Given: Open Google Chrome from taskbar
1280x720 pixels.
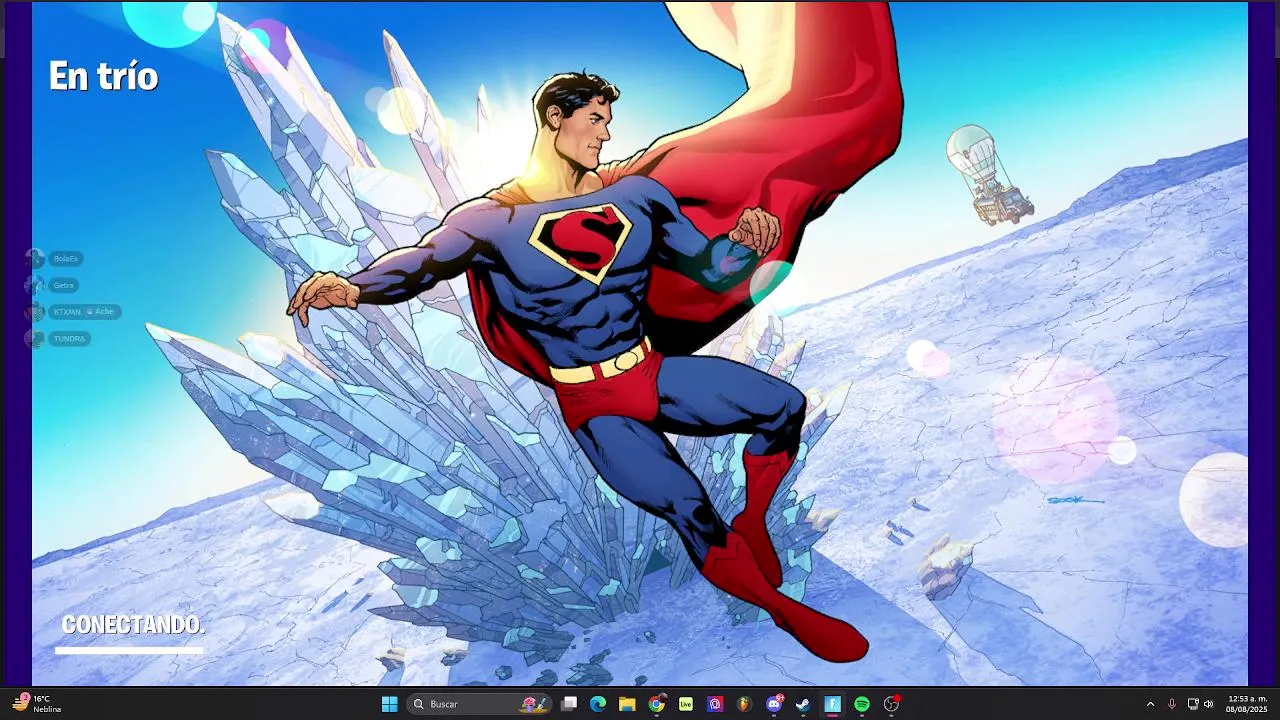Looking at the screenshot, I should (656, 704).
